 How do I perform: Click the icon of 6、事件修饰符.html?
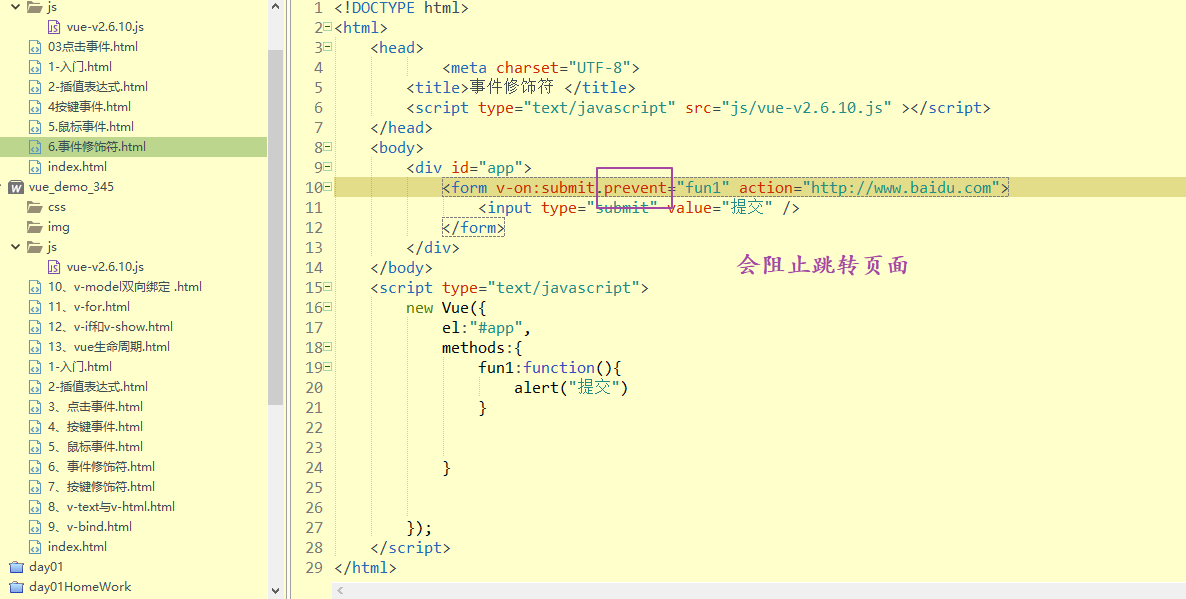coord(35,467)
